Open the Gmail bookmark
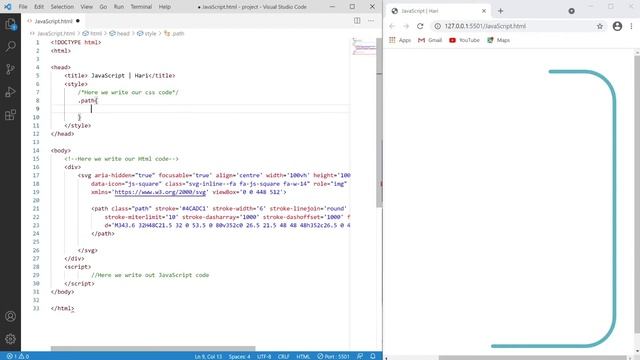The width and height of the screenshot is (640, 360). click(x=430, y=40)
